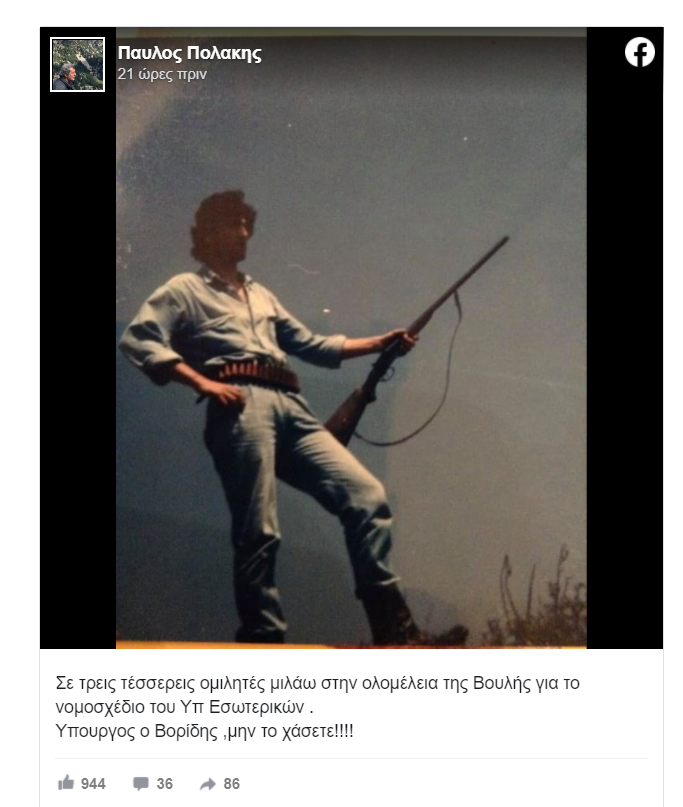The width and height of the screenshot is (683, 807).
Task: Click the 86 shares count
Action: click(x=232, y=784)
